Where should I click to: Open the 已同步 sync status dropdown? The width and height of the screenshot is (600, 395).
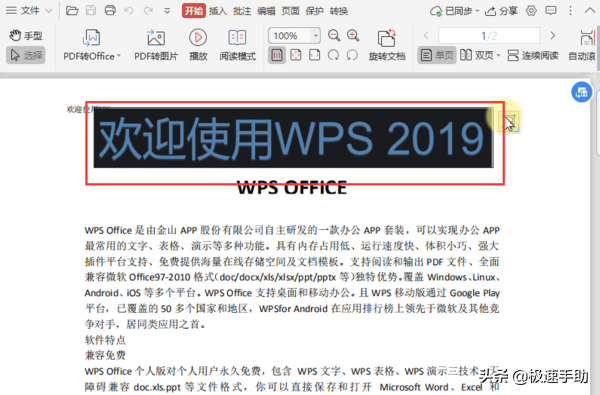point(454,11)
